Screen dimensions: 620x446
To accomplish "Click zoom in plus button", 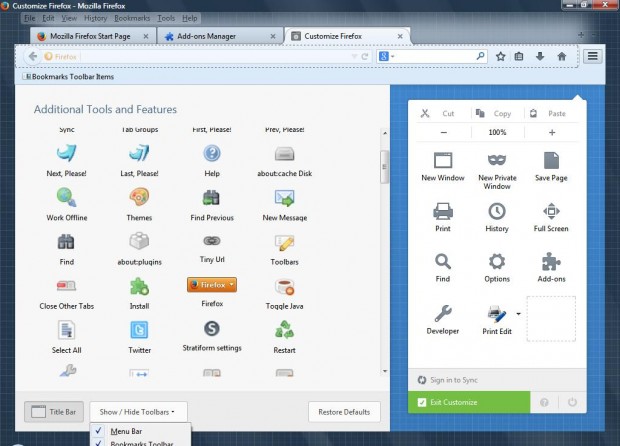I will 552,132.
